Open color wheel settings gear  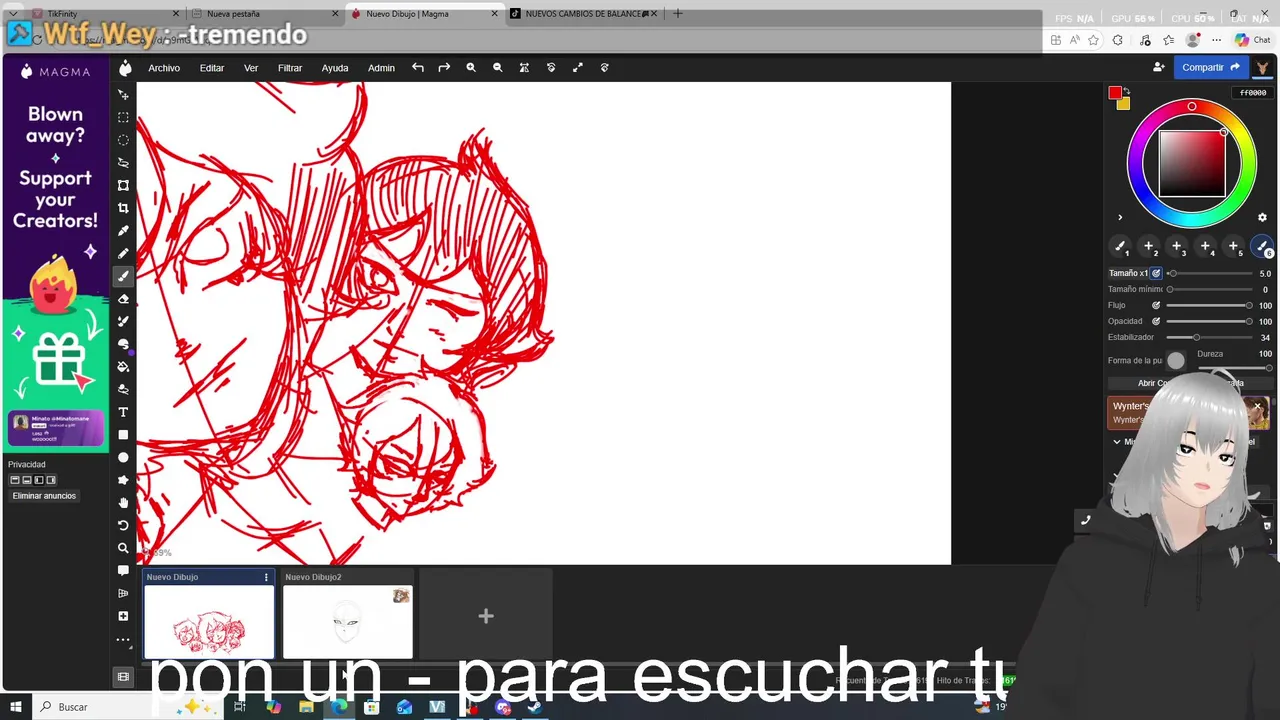[1262, 217]
